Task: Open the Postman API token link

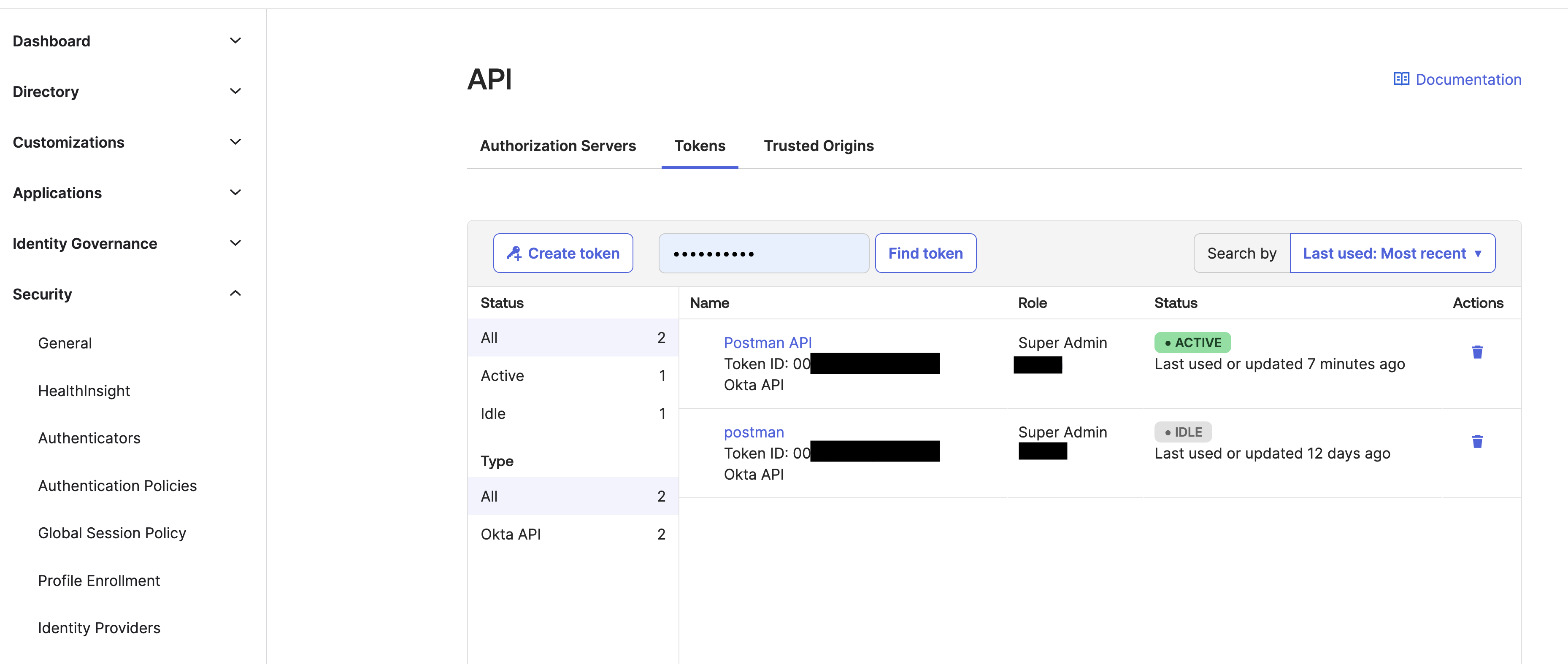Action: [x=767, y=343]
